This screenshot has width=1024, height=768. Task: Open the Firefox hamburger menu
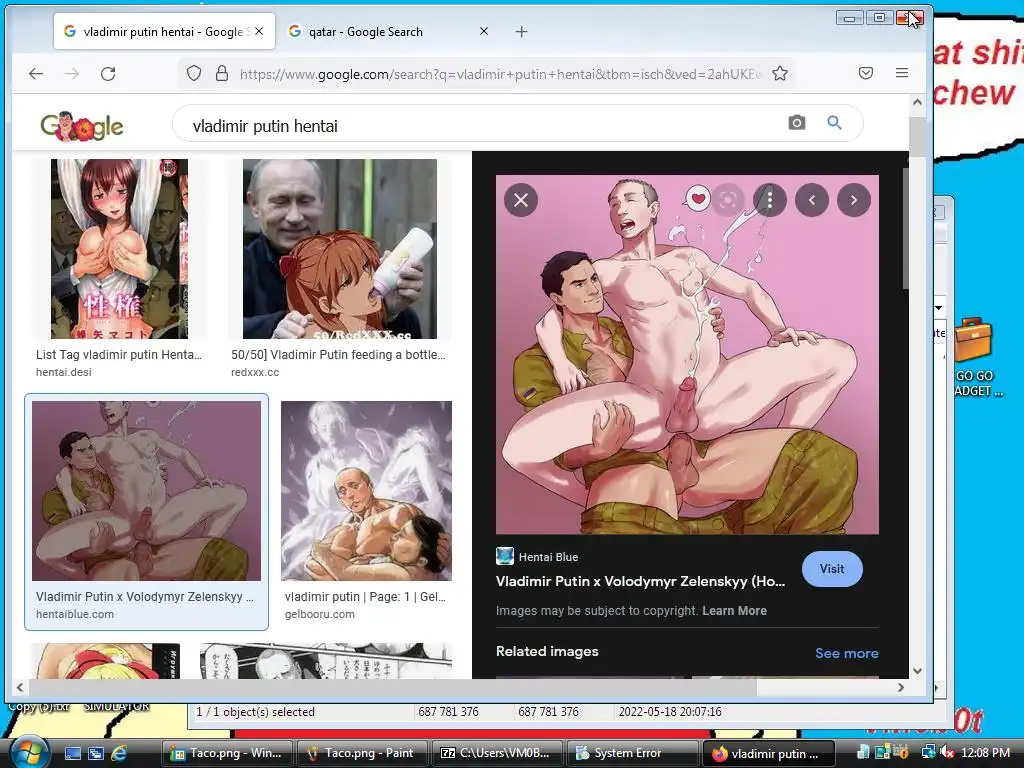[x=902, y=73]
